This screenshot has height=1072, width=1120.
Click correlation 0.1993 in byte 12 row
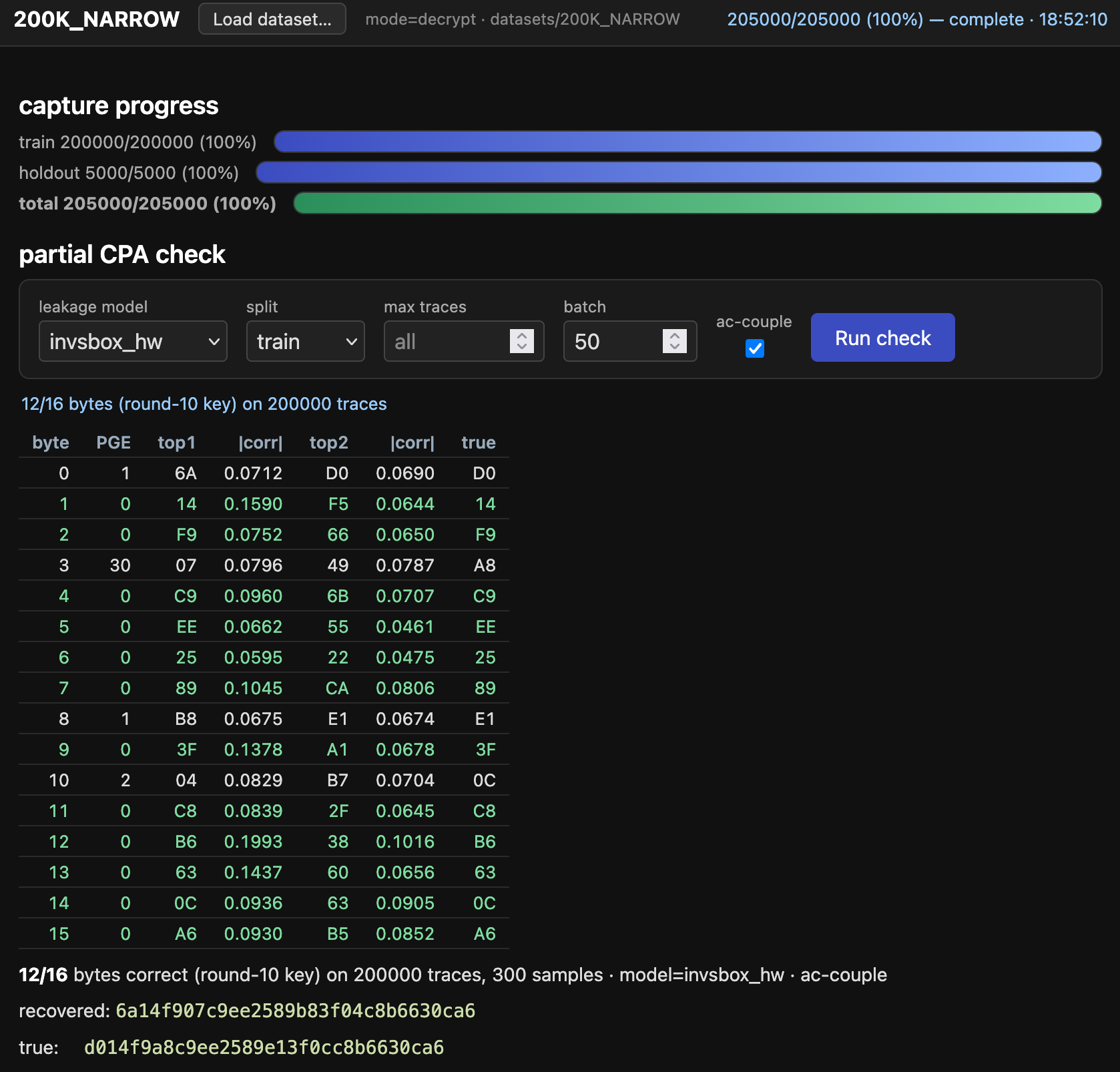[253, 842]
